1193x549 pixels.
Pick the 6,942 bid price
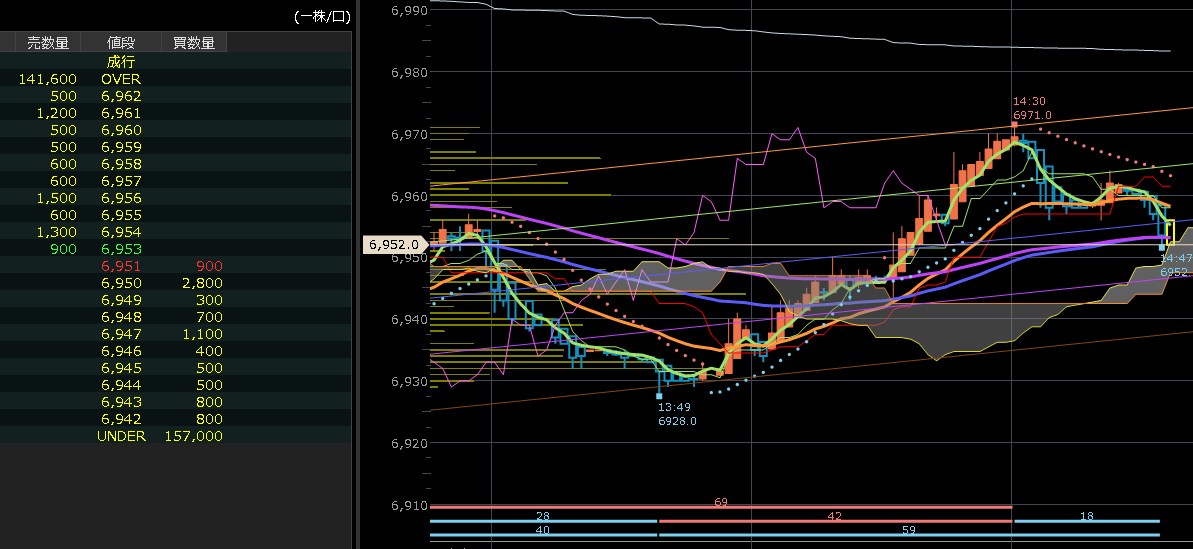coord(121,419)
